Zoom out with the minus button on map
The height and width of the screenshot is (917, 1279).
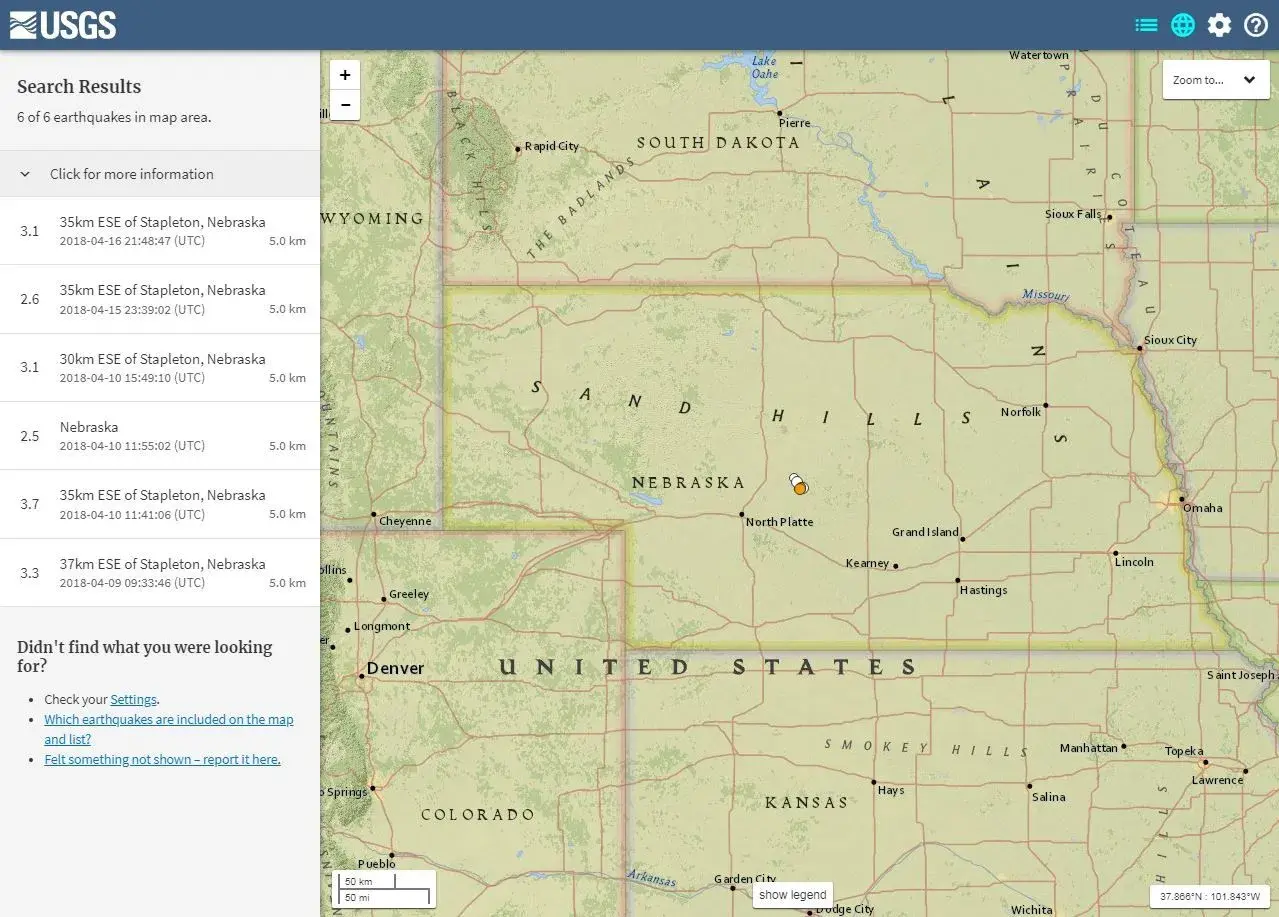pyautogui.click(x=344, y=105)
